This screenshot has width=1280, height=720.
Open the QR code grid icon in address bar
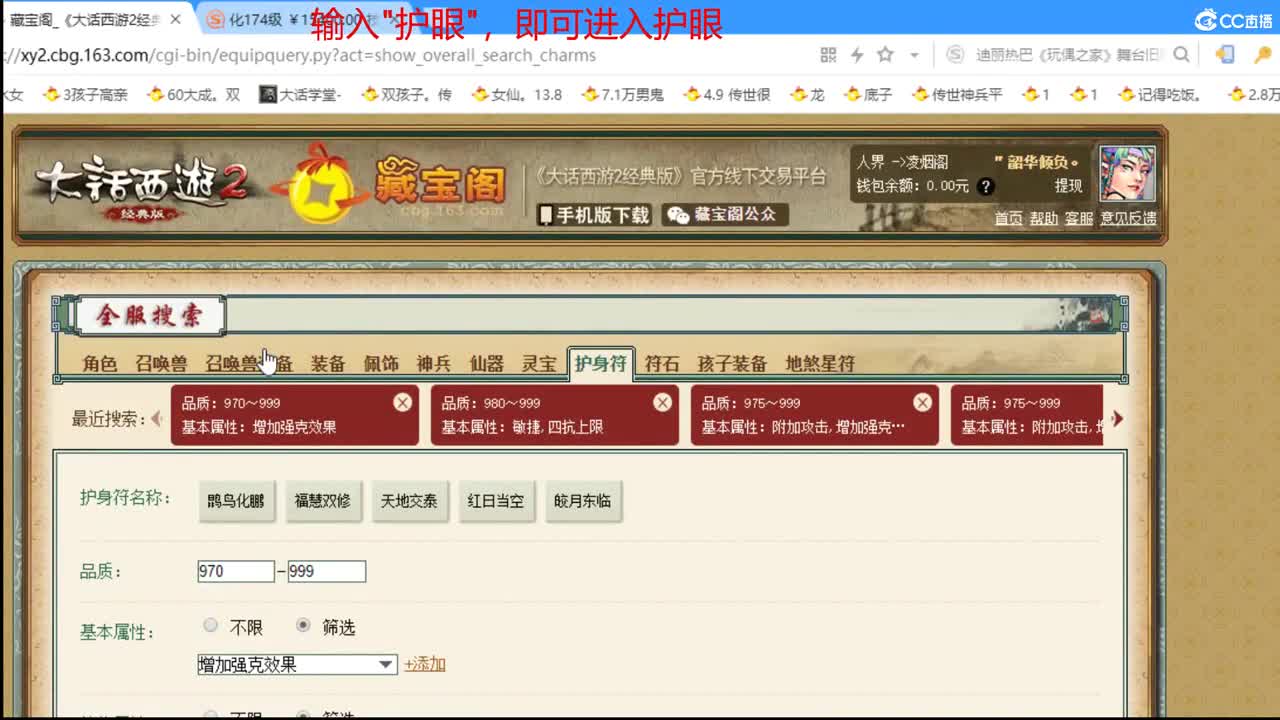click(x=828, y=55)
